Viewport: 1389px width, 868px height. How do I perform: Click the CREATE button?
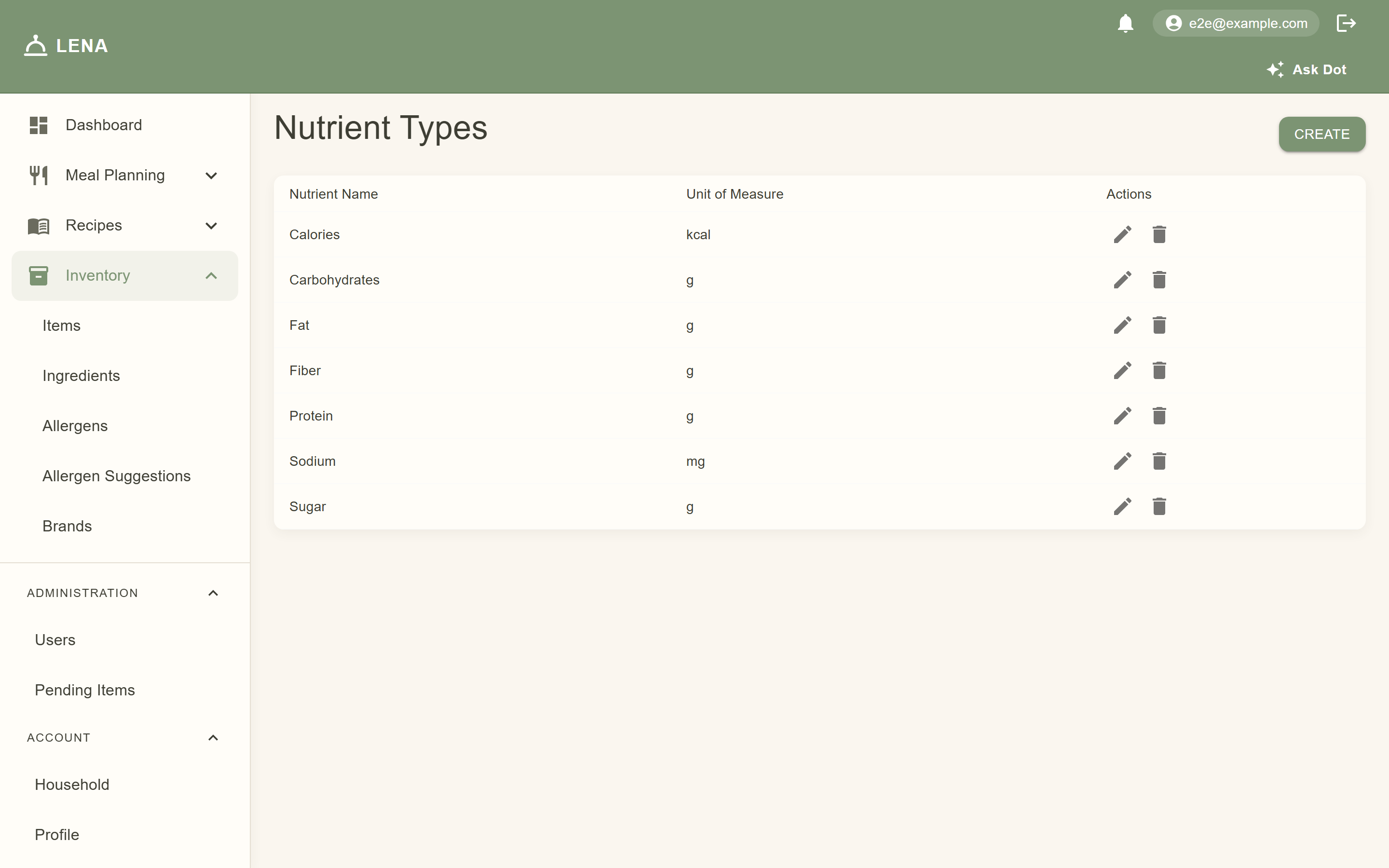1321,135
